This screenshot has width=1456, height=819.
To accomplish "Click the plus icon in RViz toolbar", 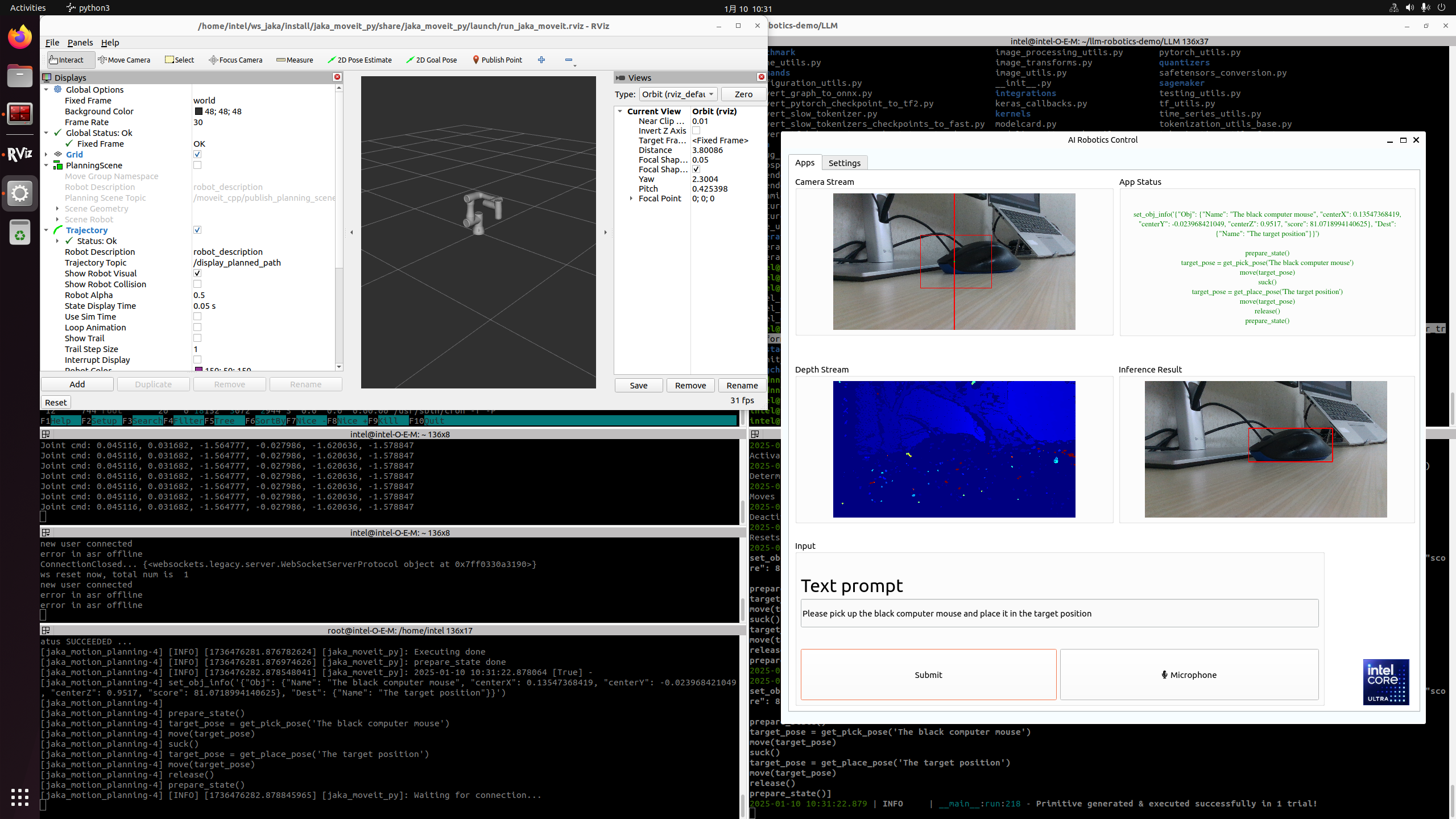I will pos(541,60).
